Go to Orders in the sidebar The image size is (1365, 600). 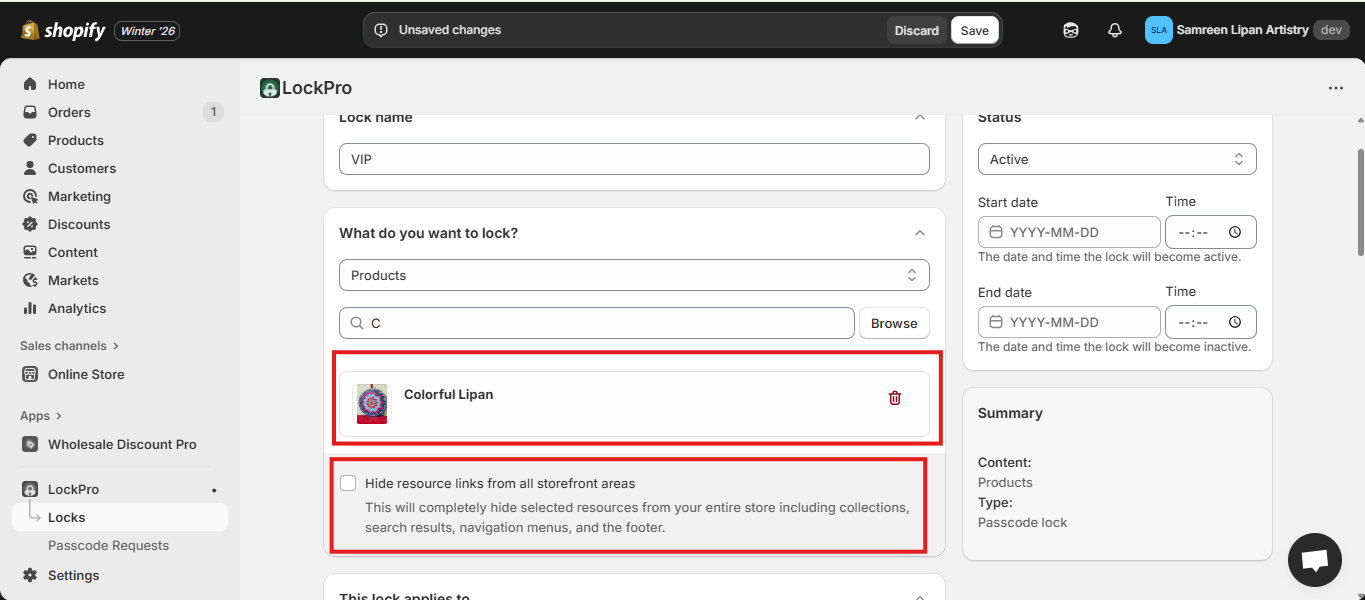click(x=69, y=112)
